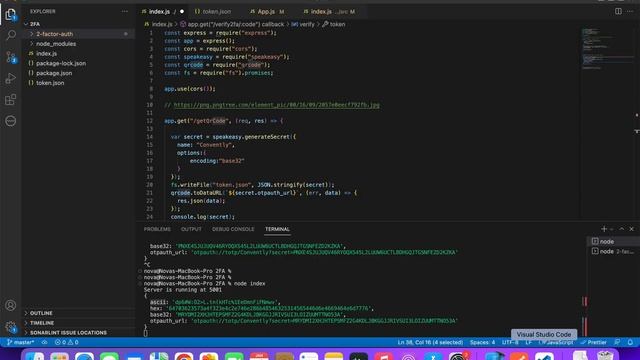
Task: Add a new terminal with plus icon
Action: (604, 229)
